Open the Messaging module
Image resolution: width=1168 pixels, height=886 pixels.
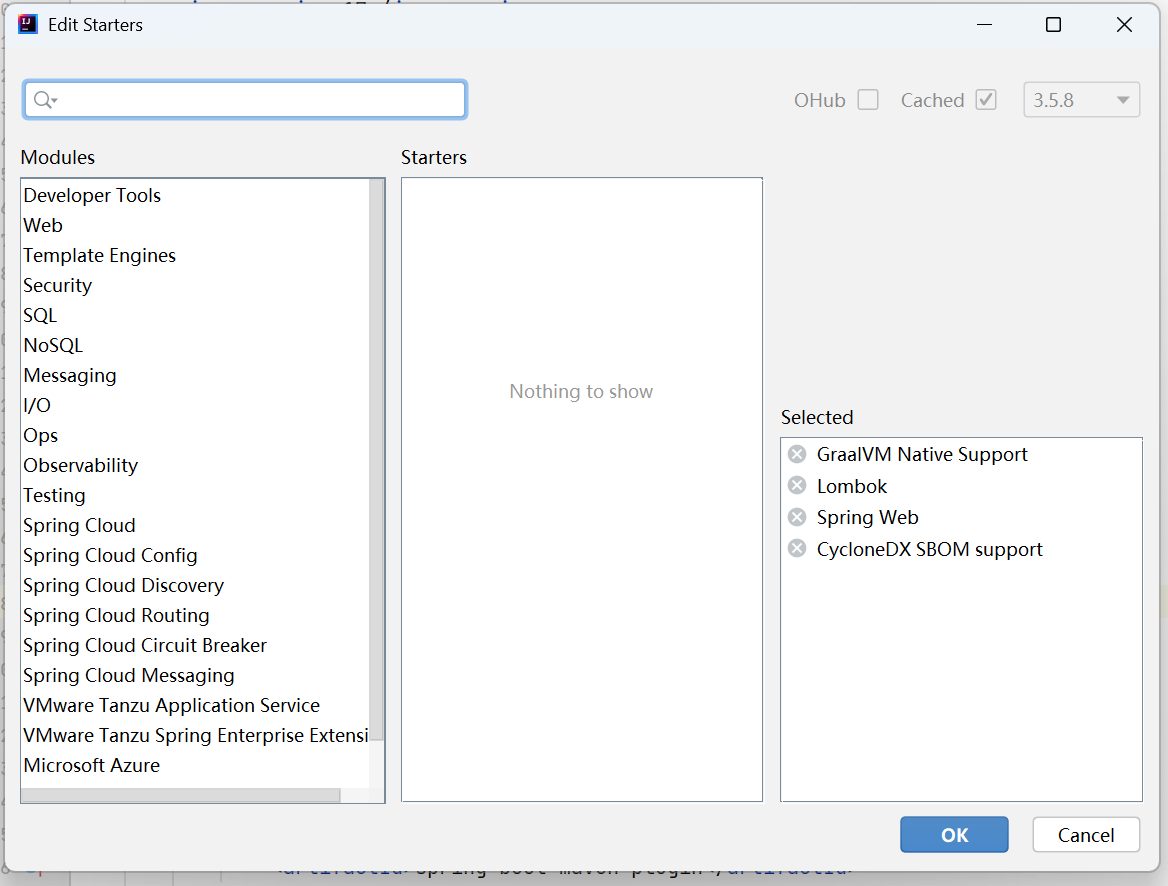pyautogui.click(x=196, y=375)
